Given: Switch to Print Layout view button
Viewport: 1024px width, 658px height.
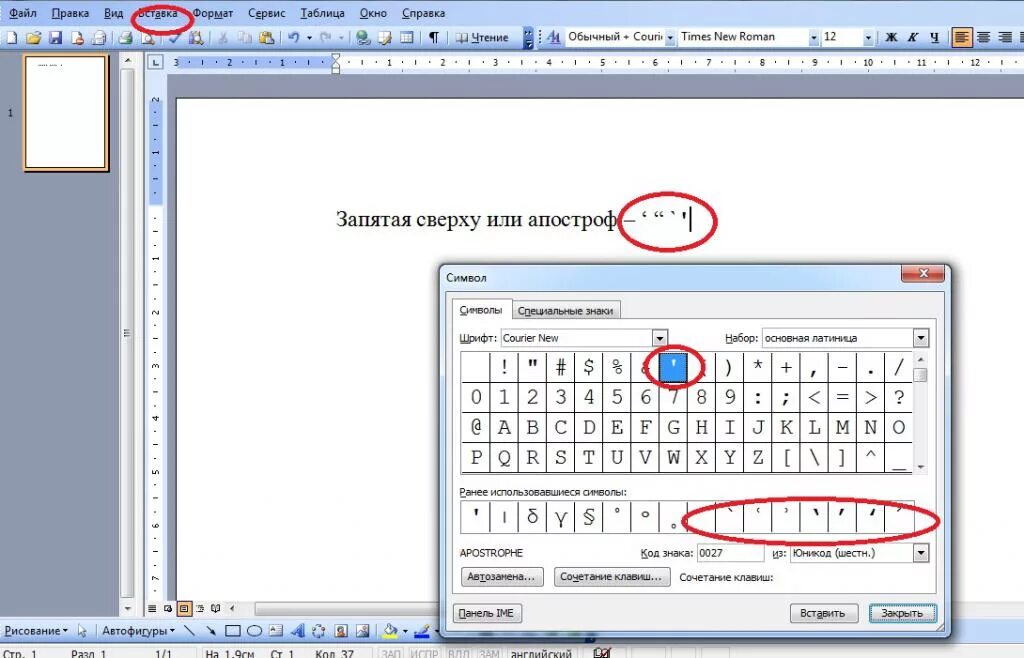Looking at the screenshot, I should pyautogui.click(x=184, y=608).
